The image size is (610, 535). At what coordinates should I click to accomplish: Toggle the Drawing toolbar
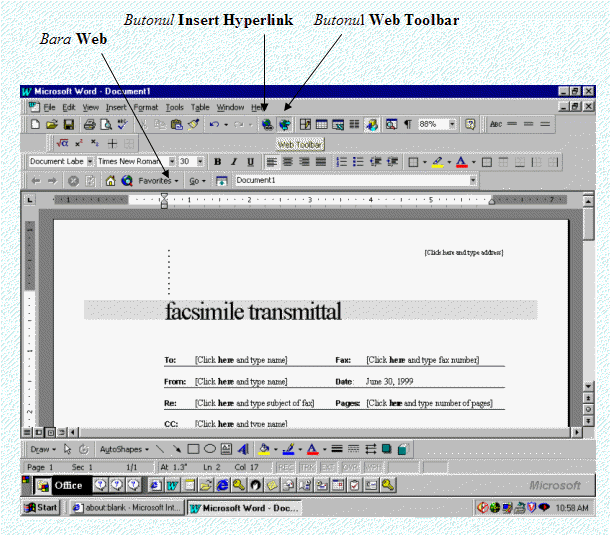pos(372,125)
